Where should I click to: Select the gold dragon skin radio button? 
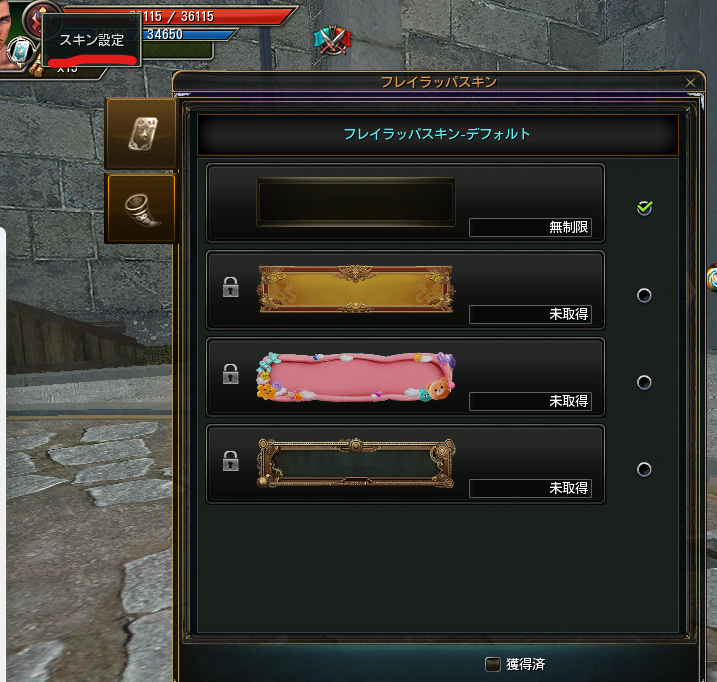click(644, 295)
